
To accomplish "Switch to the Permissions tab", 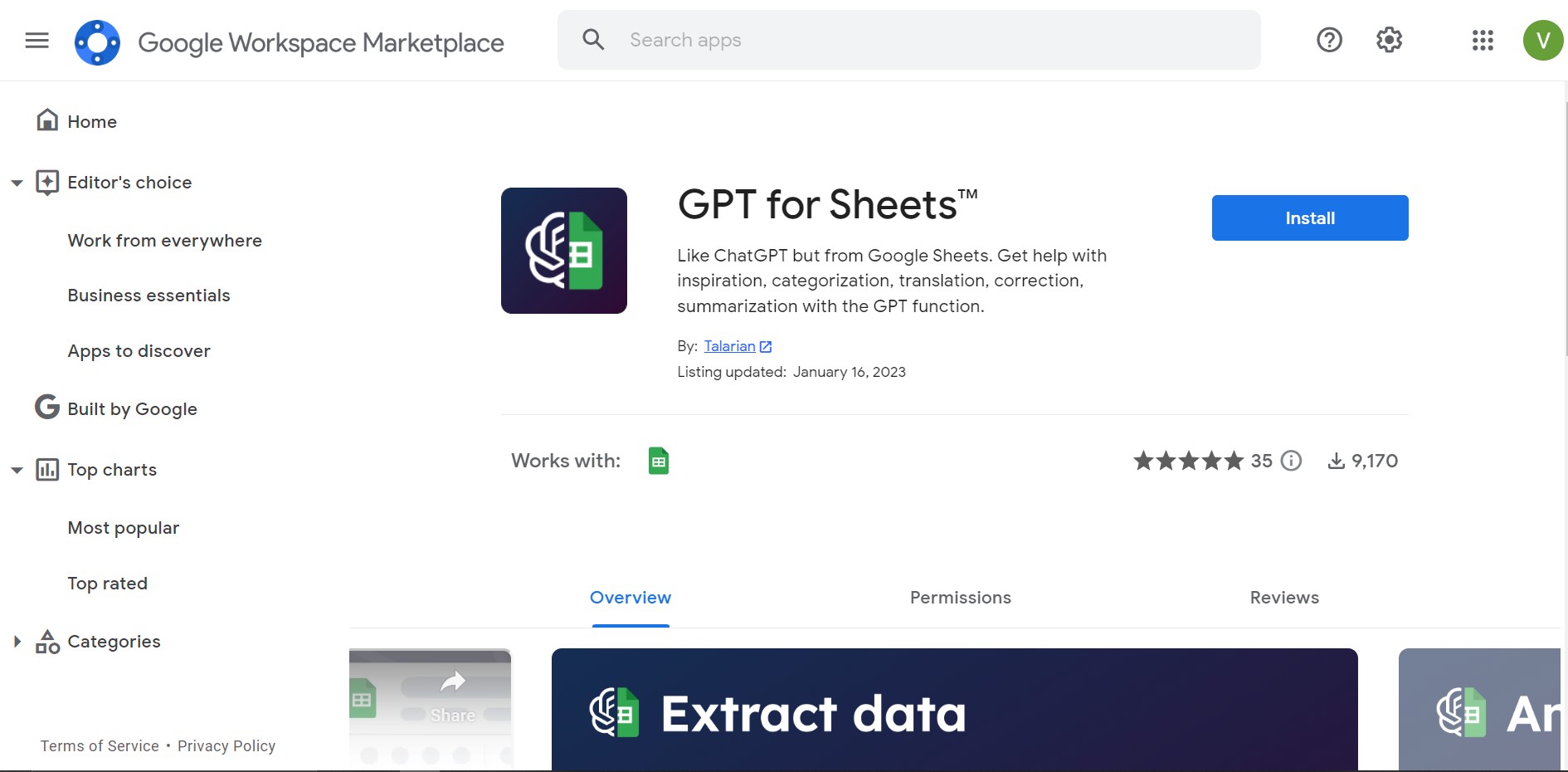I will [x=960, y=598].
